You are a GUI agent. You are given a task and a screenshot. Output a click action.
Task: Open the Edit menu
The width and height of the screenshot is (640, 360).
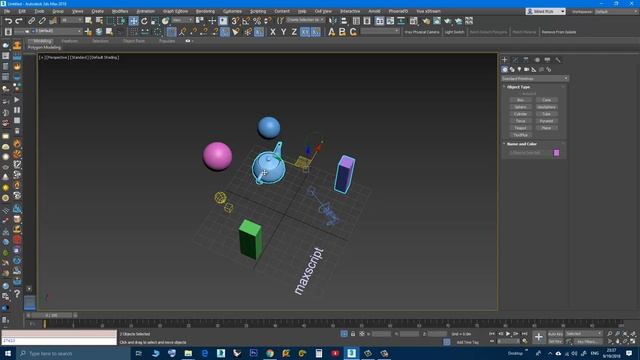22,11
